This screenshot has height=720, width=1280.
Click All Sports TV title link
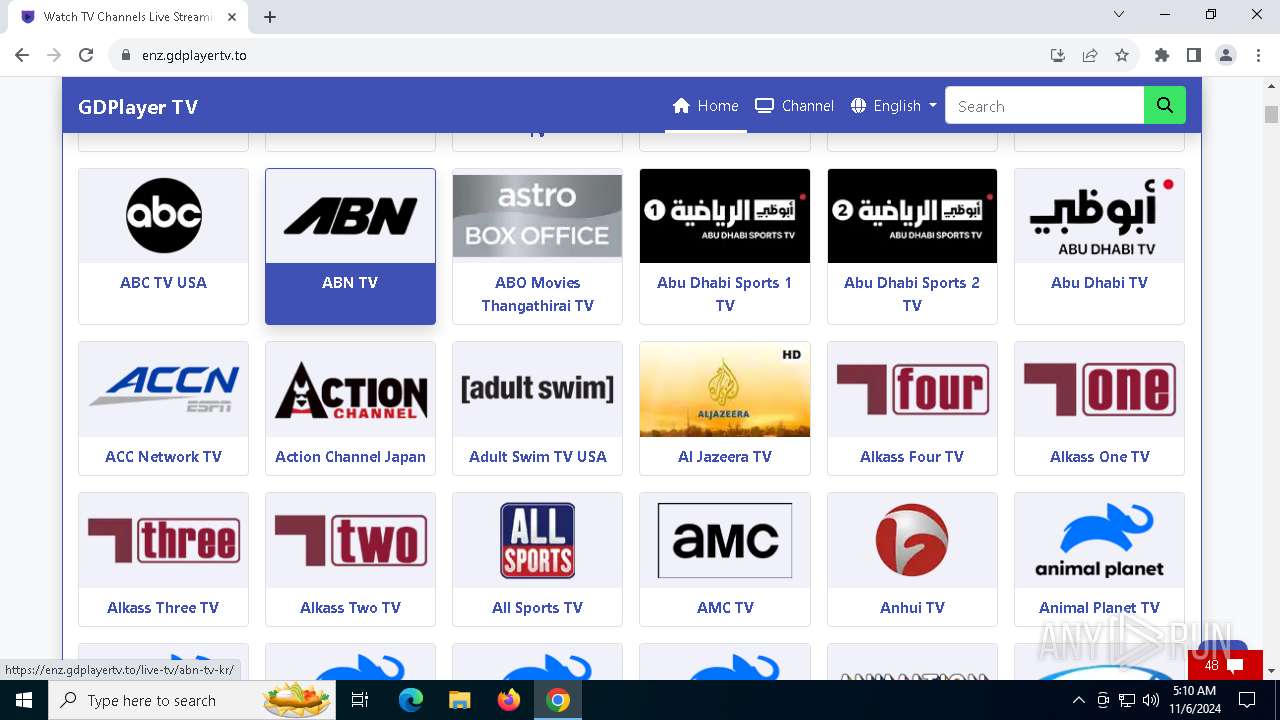[x=537, y=607]
